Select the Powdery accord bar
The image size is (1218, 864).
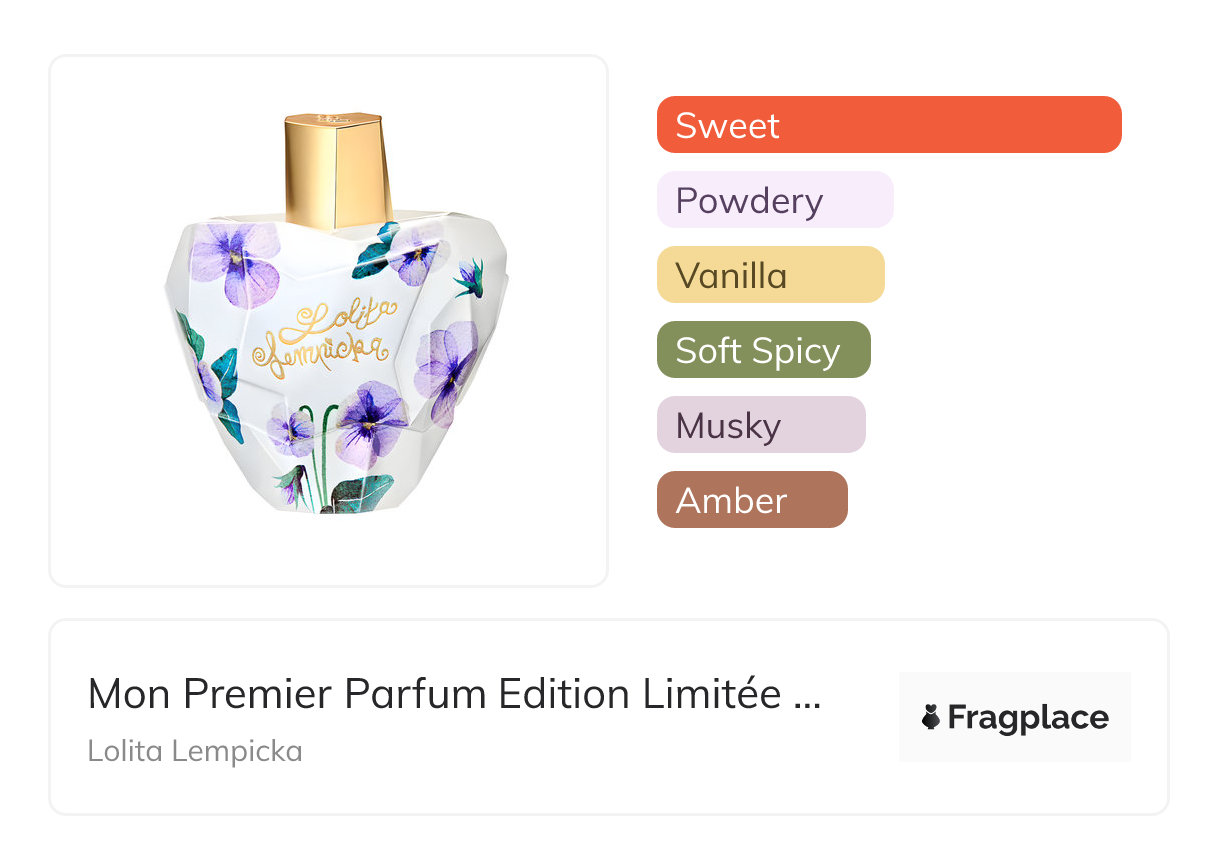pos(774,200)
